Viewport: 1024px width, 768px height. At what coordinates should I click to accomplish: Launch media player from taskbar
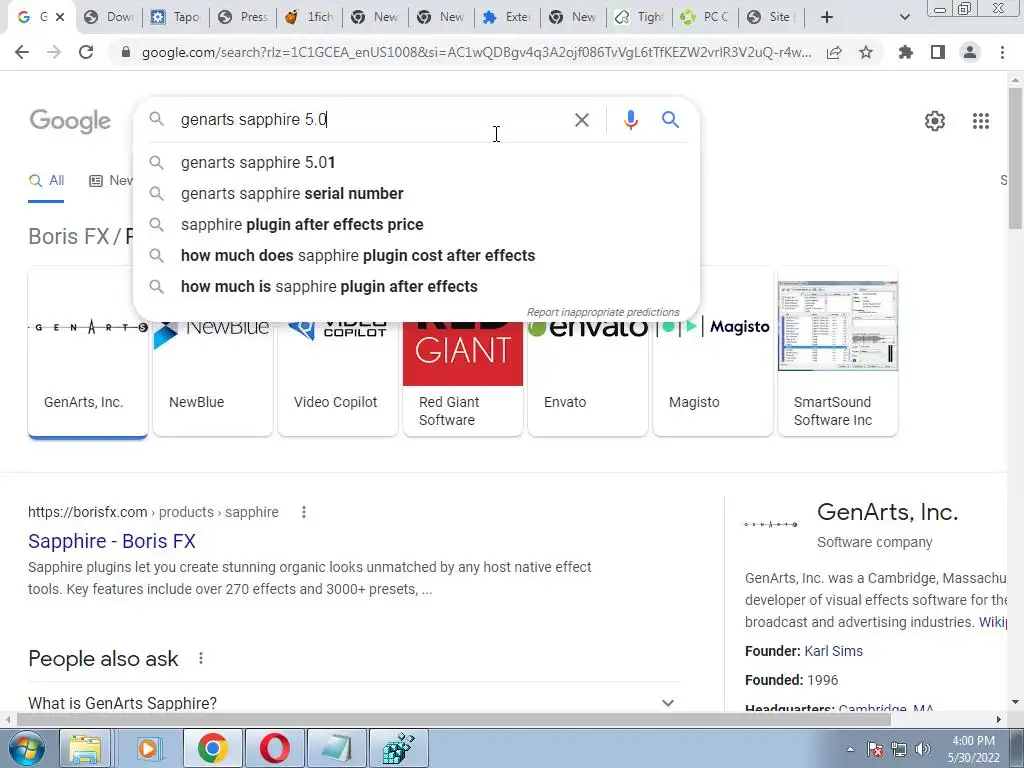point(148,748)
